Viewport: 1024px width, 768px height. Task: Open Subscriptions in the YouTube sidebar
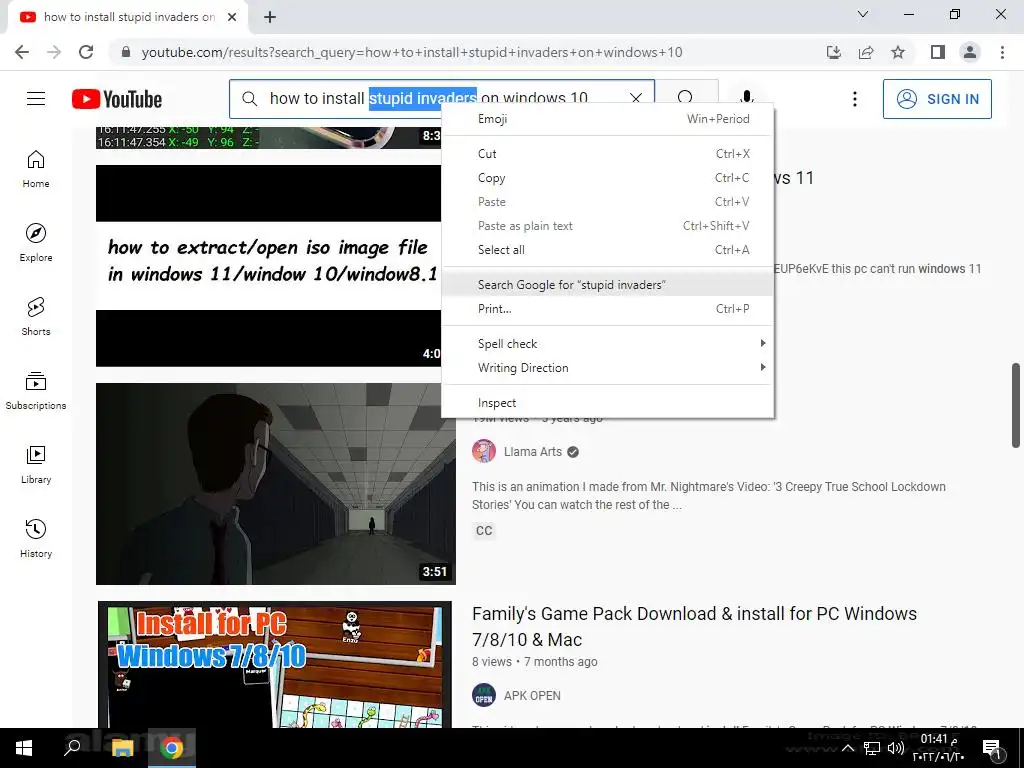pyautogui.click(x=36, y=390)
